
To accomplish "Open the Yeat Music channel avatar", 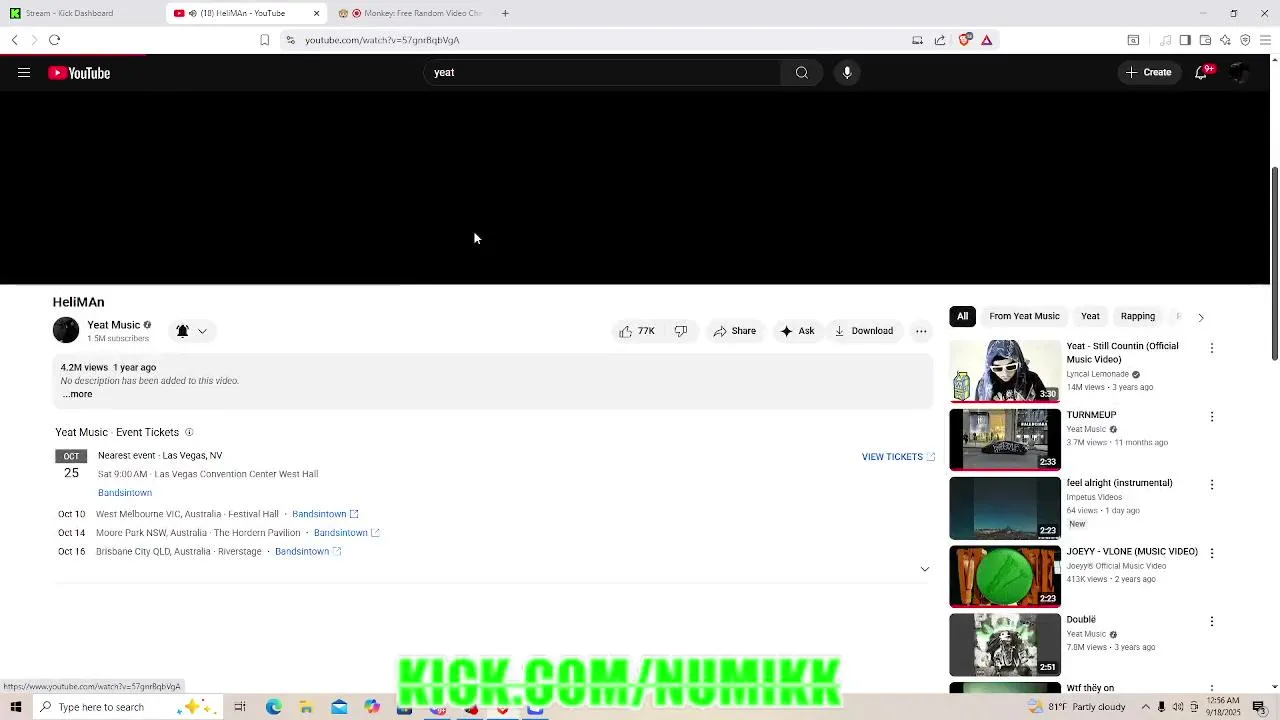I will [x=66, y=330].
